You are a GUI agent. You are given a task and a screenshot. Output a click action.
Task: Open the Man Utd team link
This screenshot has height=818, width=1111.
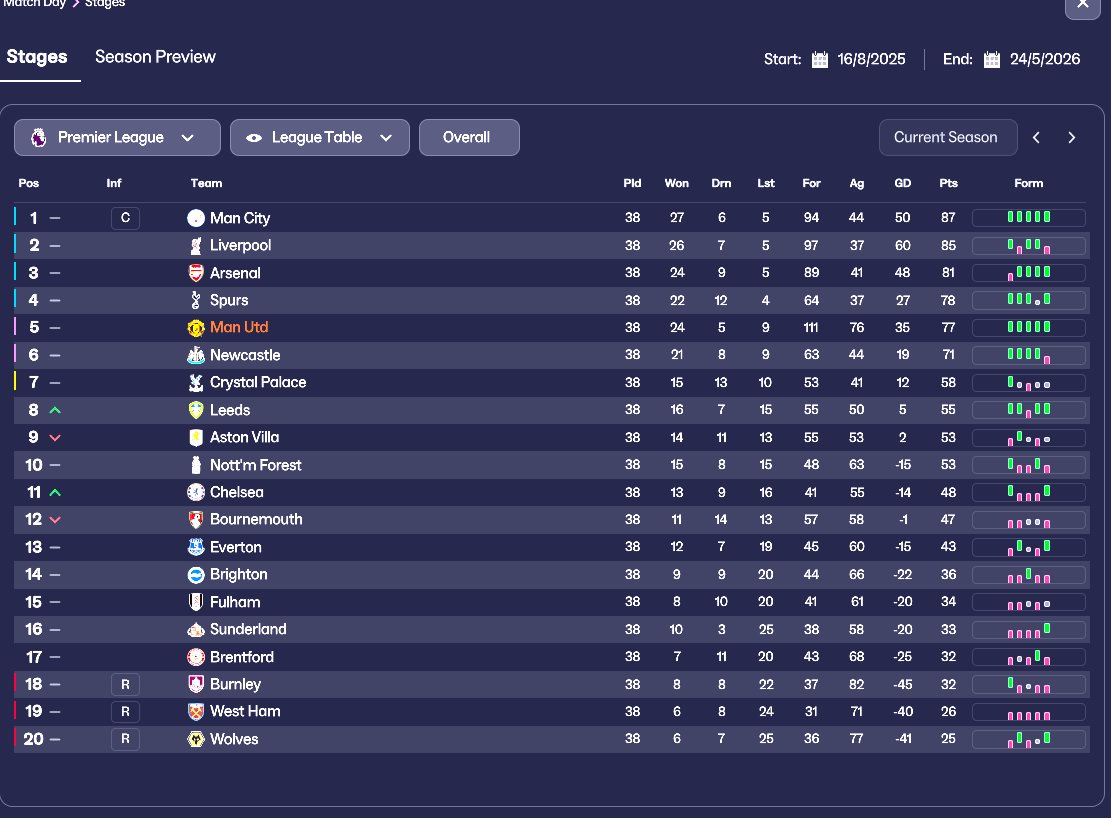click(239, 328)
